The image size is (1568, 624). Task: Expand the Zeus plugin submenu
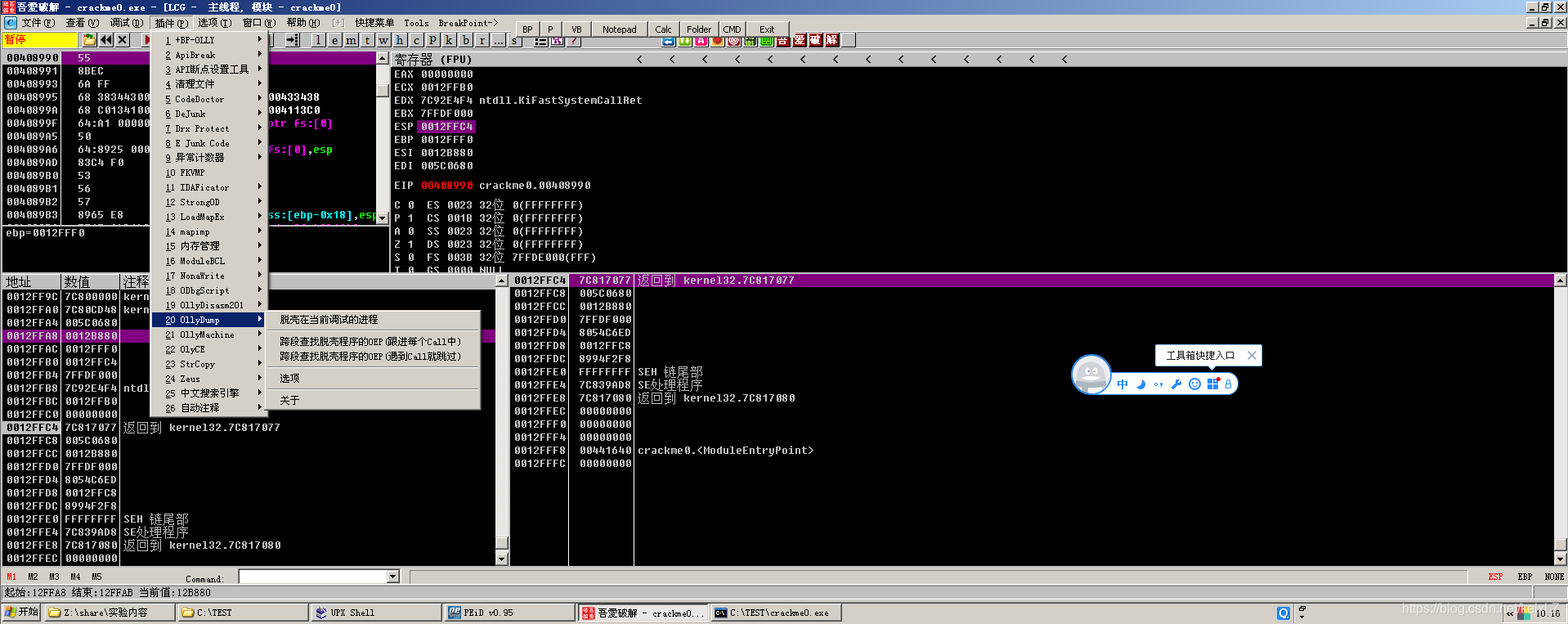(x=210, y=379)
